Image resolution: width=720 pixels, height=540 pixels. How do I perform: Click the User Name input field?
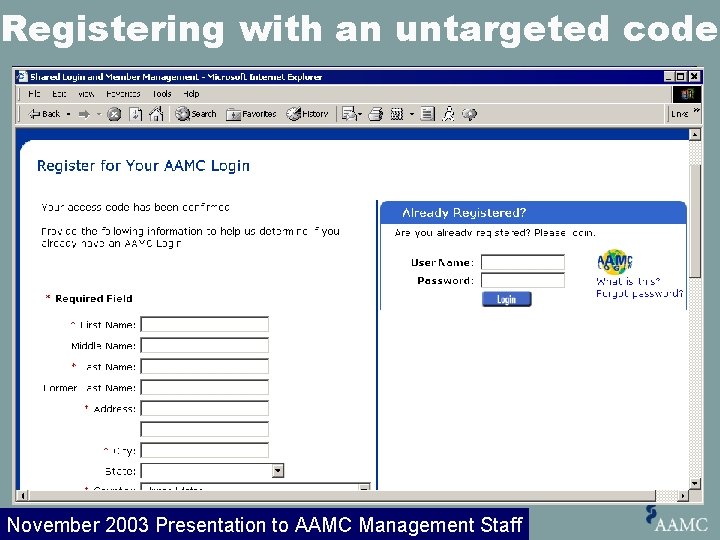(523, 262)
